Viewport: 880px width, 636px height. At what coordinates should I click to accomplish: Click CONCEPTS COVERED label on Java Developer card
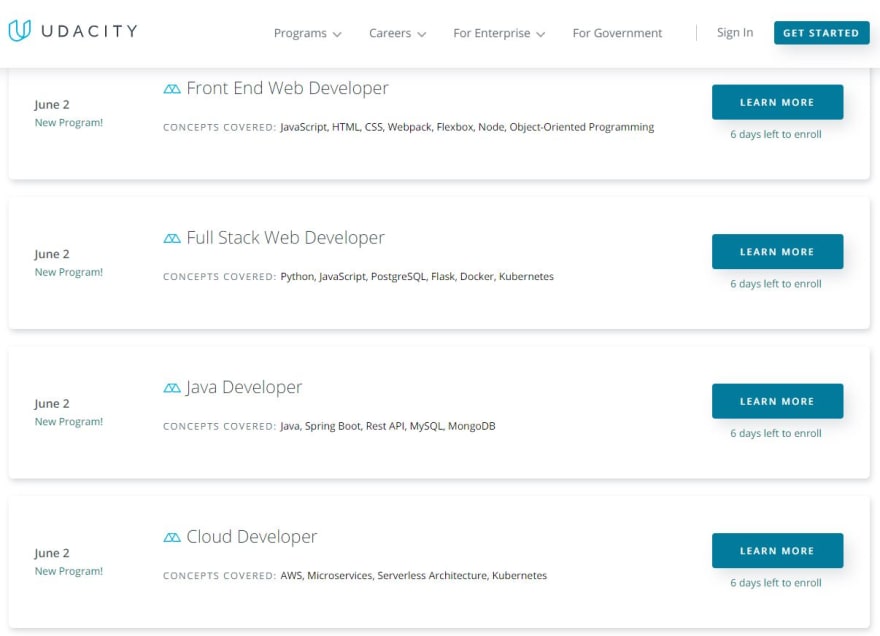tap(219, 427)
